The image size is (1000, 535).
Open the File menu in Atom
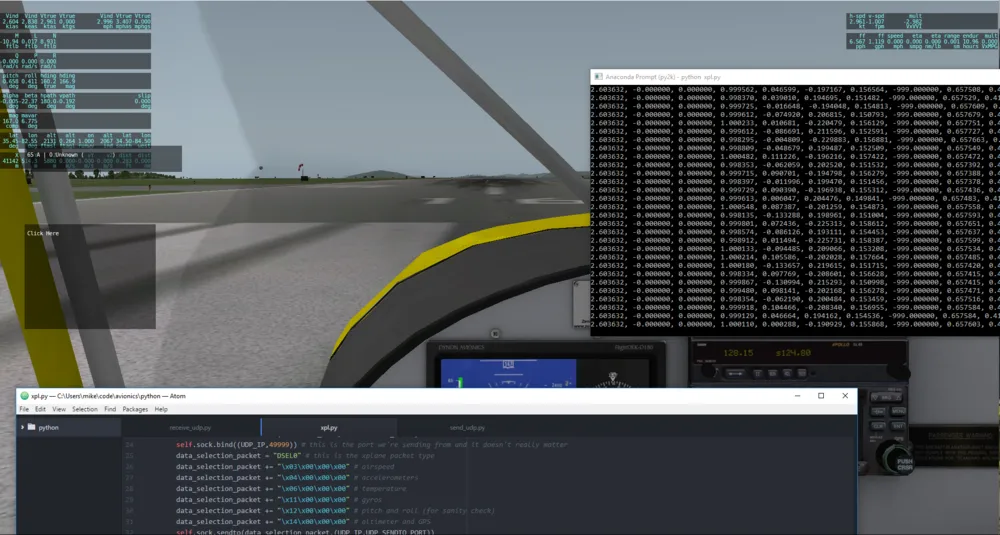tap(24, 409)
